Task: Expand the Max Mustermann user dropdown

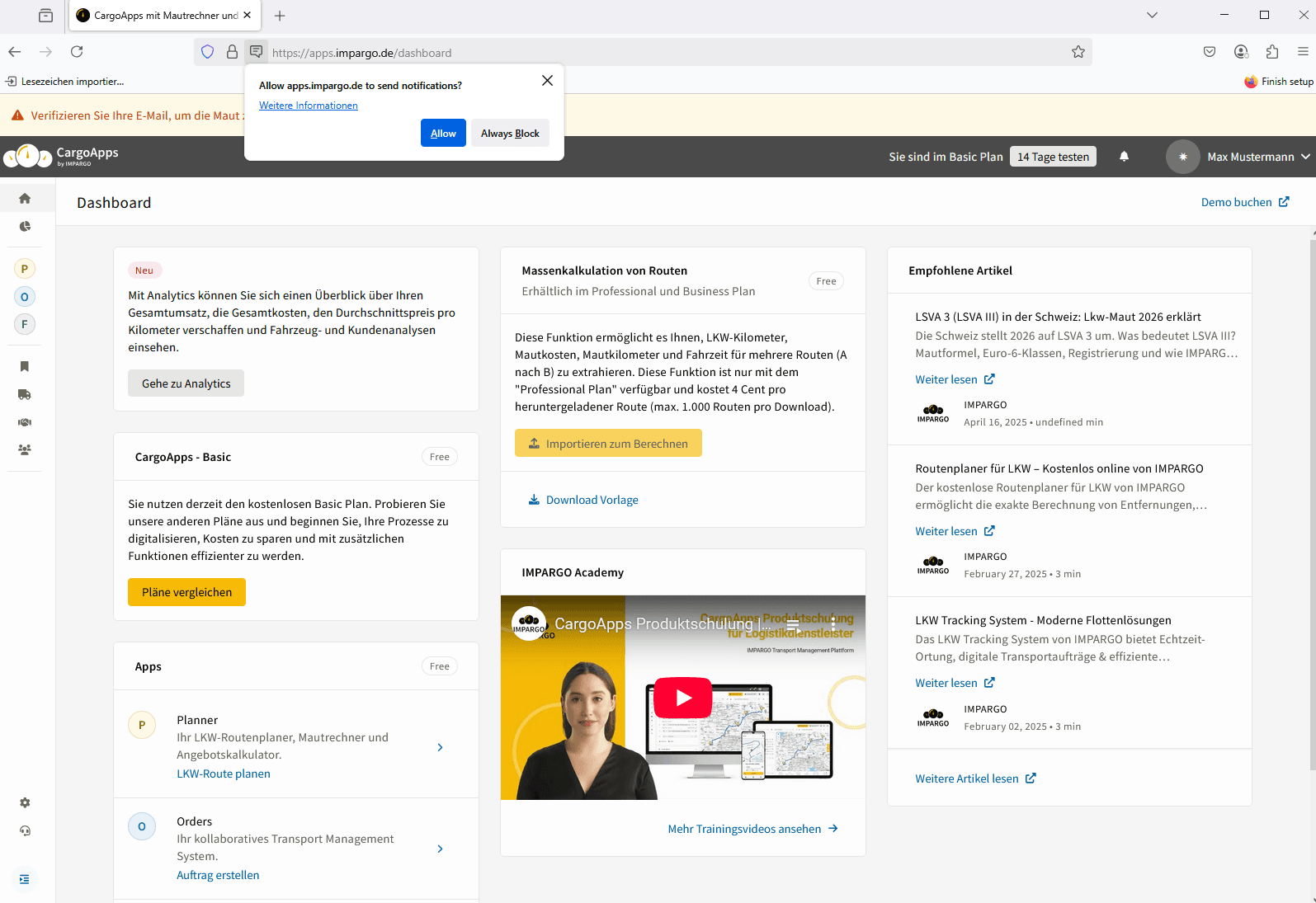Action: 1306,157
